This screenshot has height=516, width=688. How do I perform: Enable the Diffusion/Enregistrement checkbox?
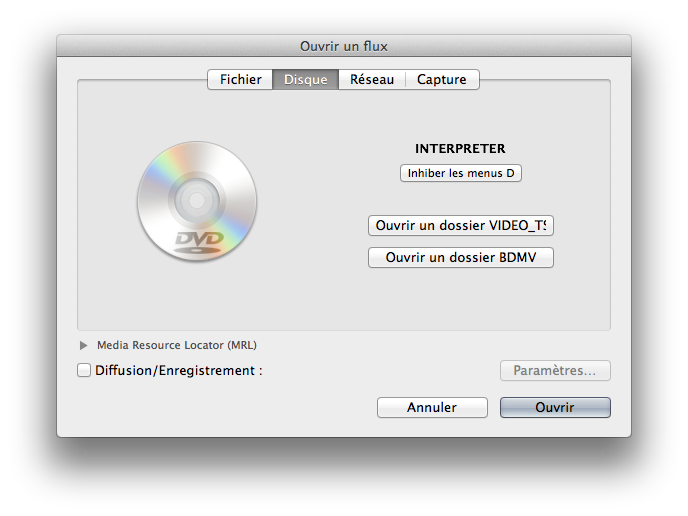pyautogui.click(x=84, y=370)
